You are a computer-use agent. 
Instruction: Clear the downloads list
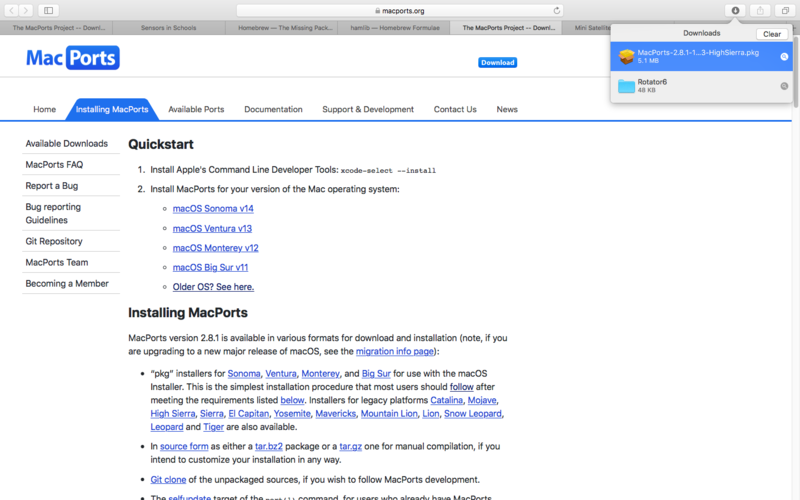coord(772,34)
